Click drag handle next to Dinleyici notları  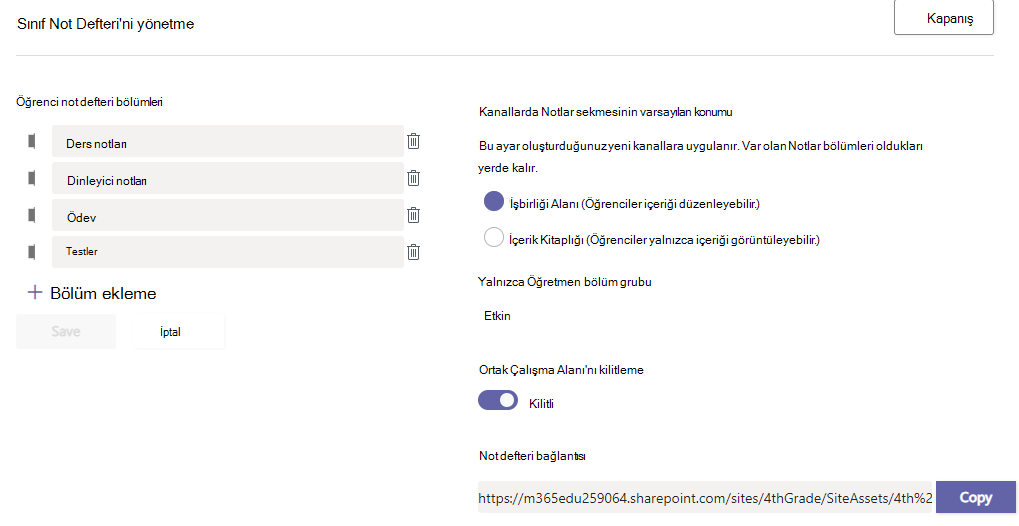point(32,178)
